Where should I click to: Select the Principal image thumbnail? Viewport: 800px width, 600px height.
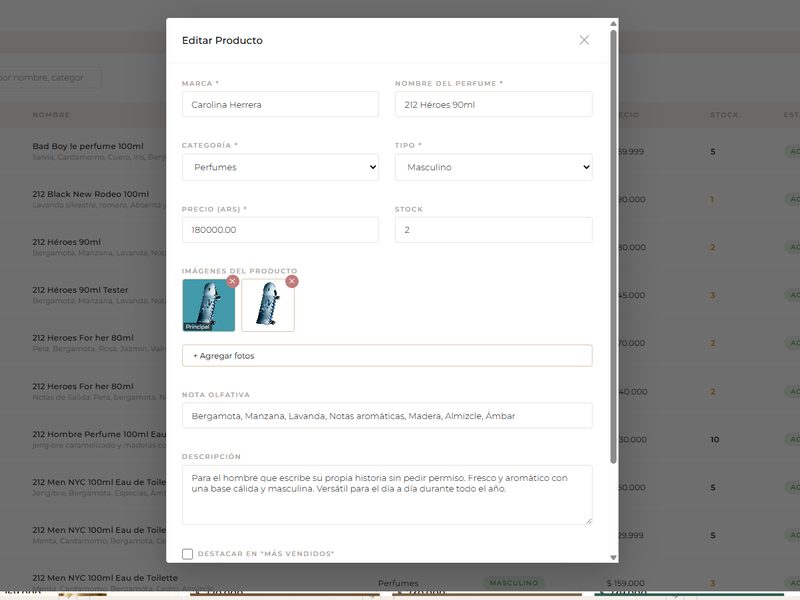coord(209,305)
